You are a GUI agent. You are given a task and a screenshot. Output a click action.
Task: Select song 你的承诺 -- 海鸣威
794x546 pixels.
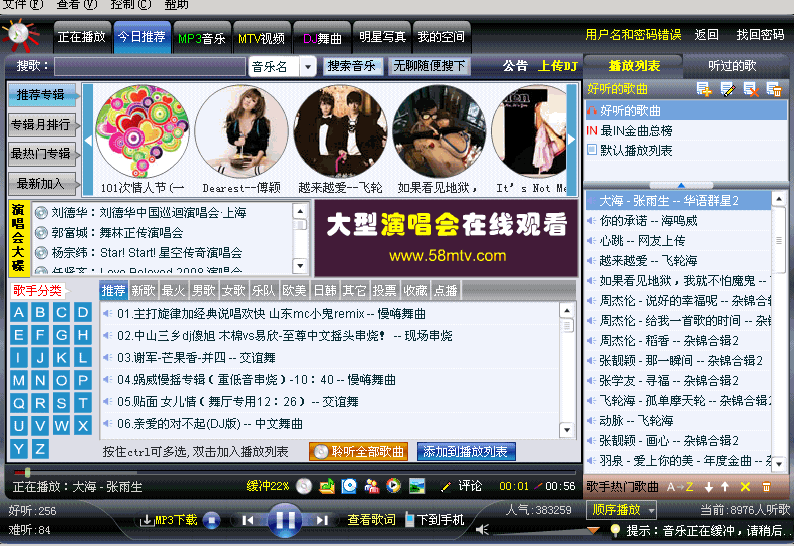click(x=678, y=221)
